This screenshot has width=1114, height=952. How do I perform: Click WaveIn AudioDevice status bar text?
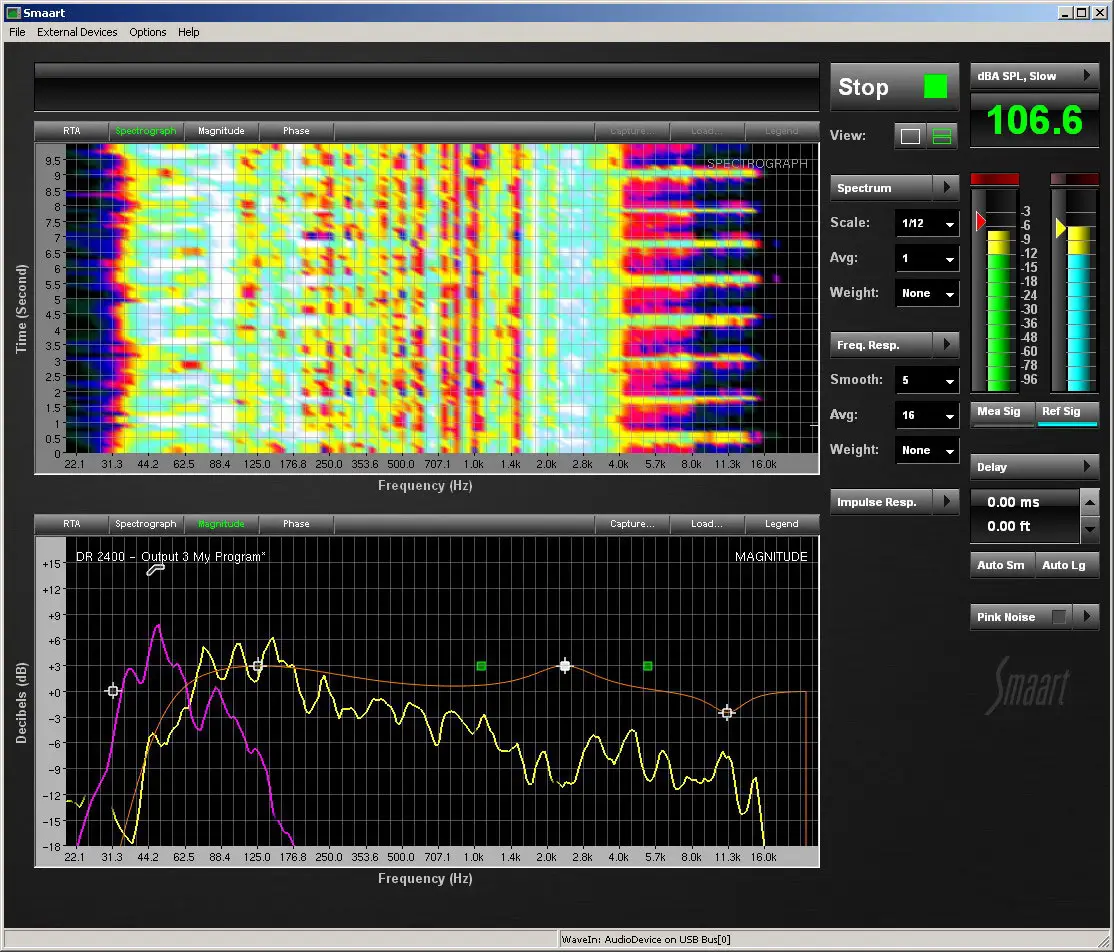(x=646, y=939)
